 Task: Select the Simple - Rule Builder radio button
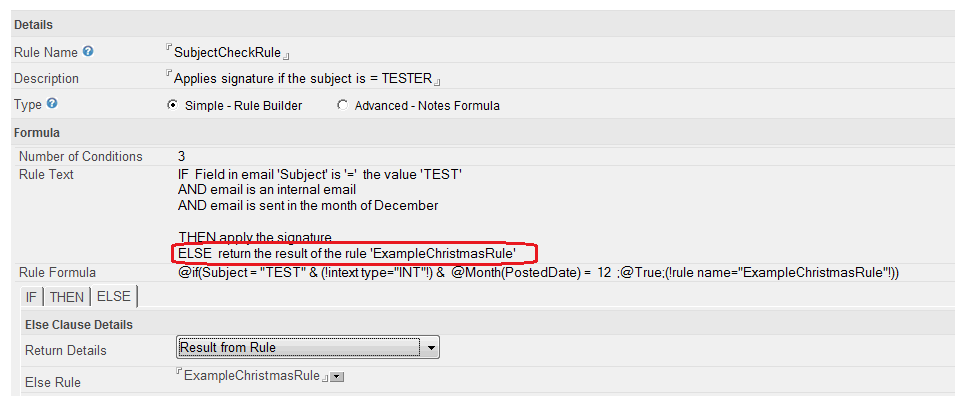click(172, 105)
